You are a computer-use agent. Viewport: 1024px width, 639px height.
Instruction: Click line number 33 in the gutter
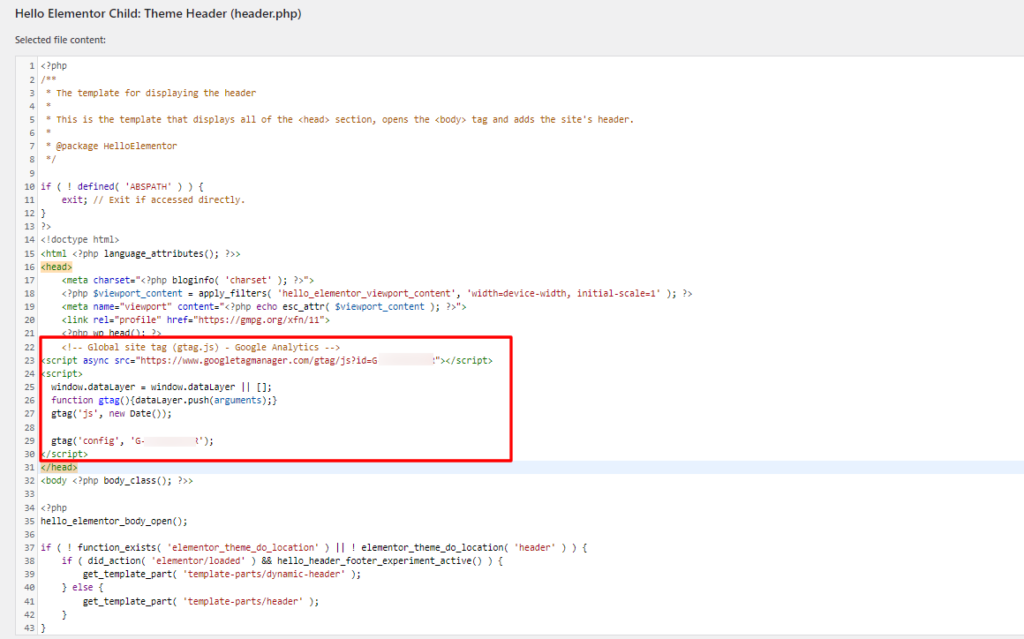pos(29,495)
